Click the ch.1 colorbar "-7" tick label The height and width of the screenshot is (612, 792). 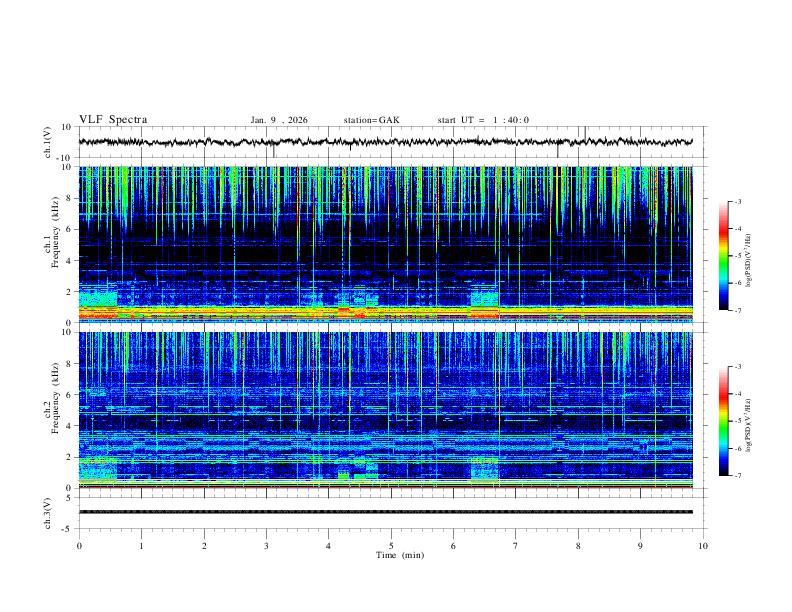[x=737, y=310]
